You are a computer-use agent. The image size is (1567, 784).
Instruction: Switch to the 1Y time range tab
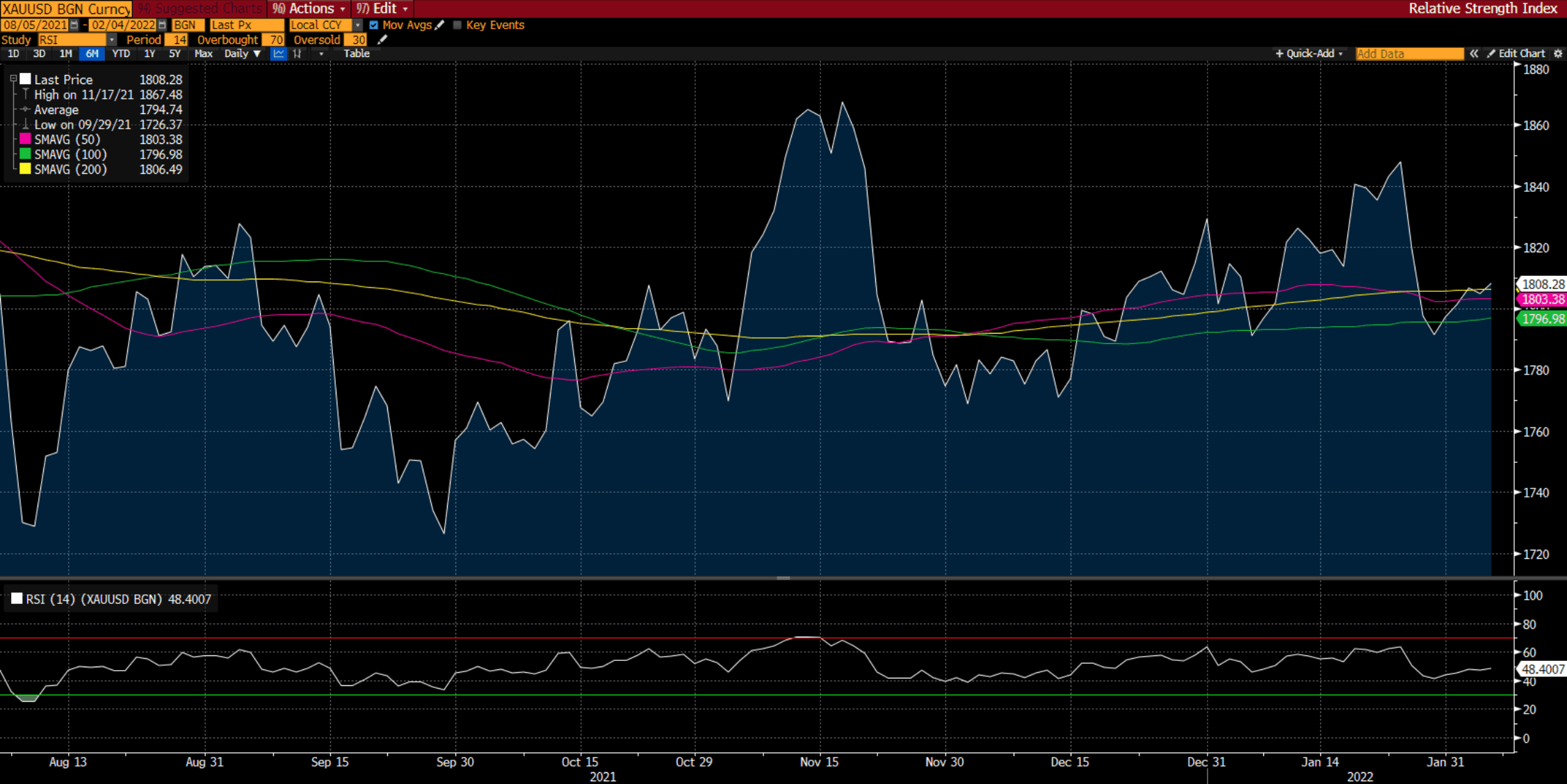pyautogui.click(x=149, y=54)
